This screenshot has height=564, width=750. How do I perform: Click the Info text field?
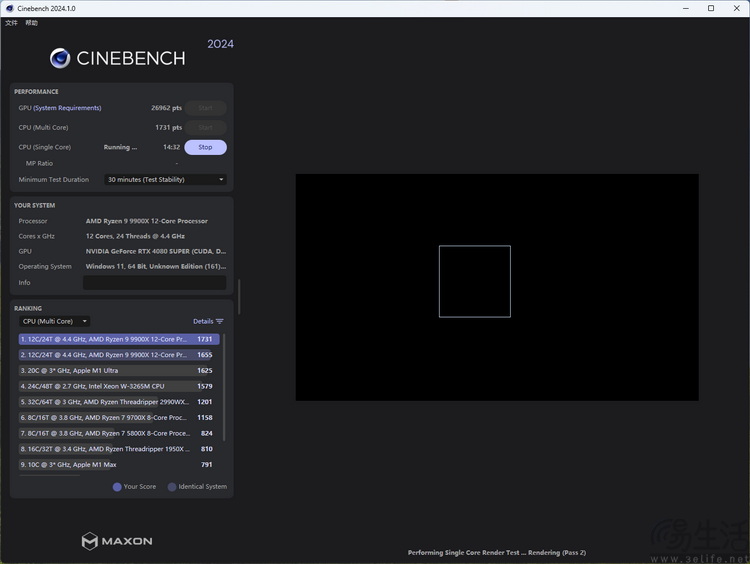coord(154,283)
